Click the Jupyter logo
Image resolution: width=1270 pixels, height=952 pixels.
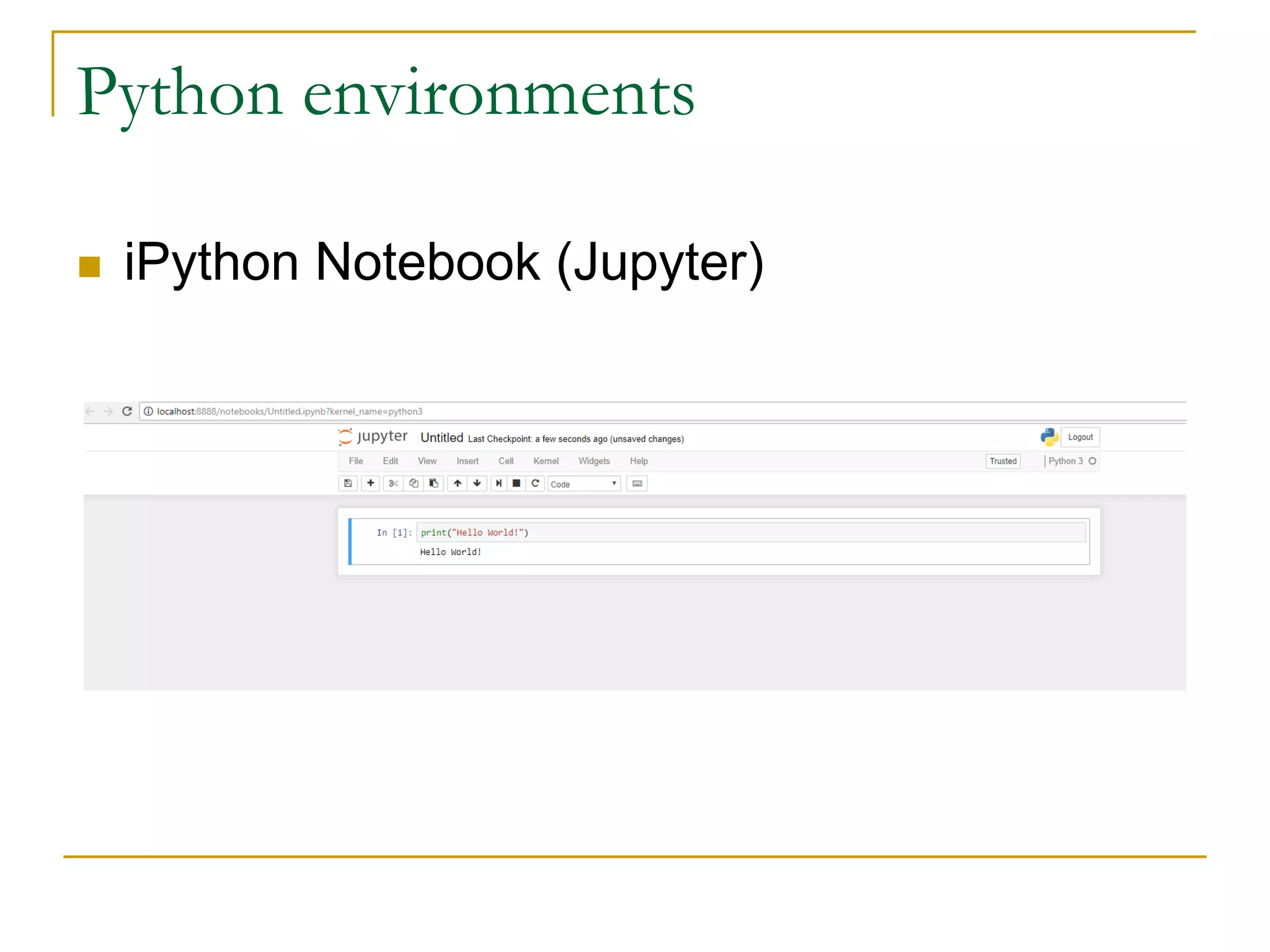[373, 437]
